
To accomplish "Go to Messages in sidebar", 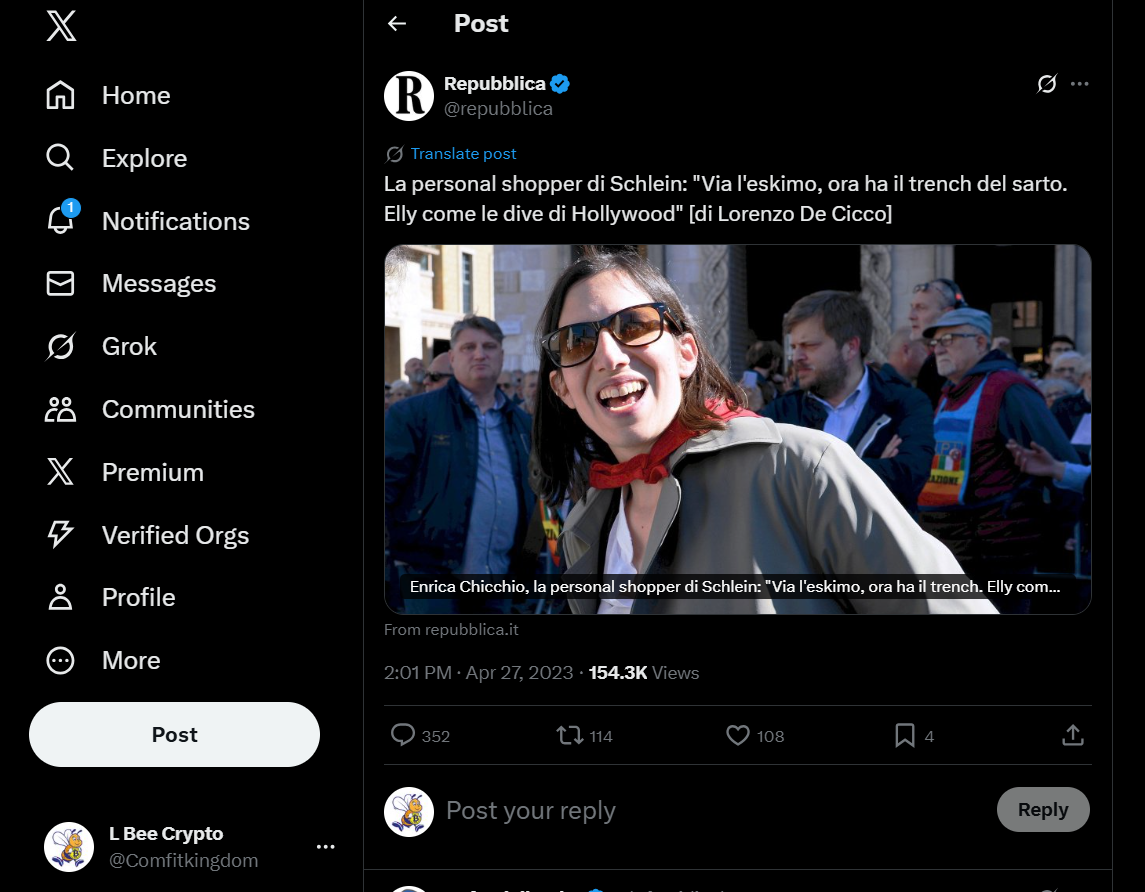I will (x=61, y=284).
